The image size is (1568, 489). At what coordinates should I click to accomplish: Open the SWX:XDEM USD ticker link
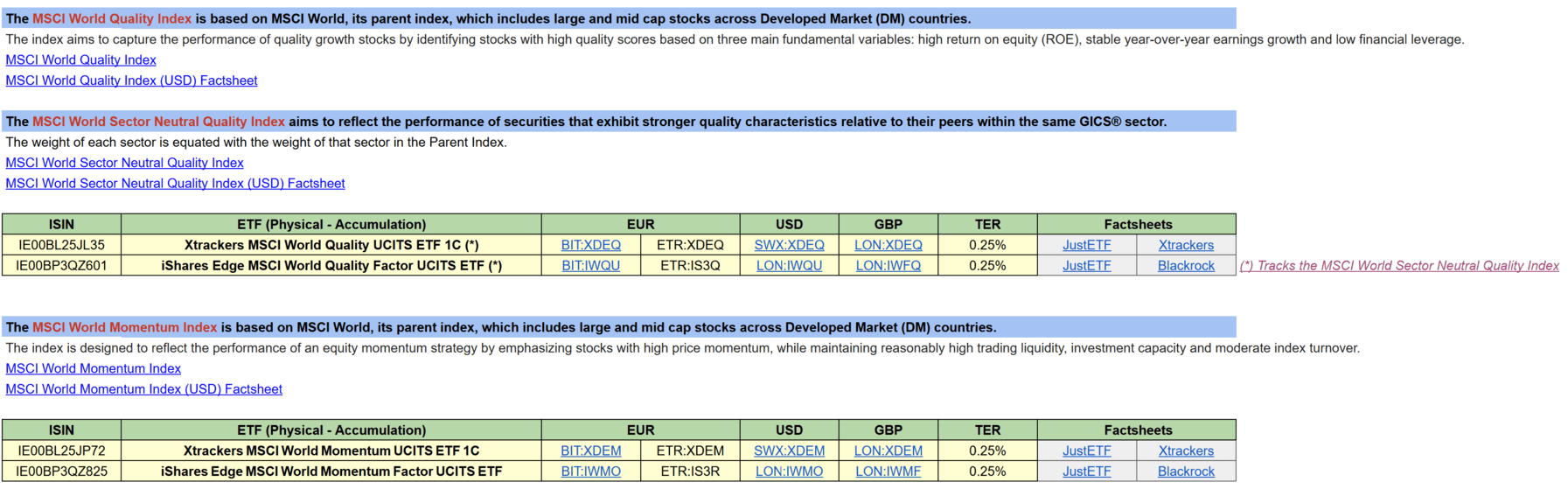[789, 451]
